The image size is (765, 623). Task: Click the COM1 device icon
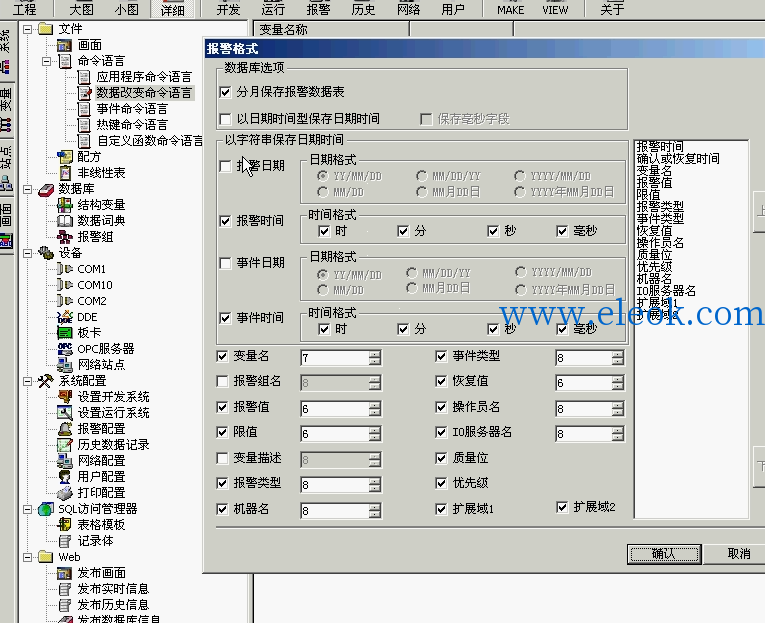tap(64, 269)
